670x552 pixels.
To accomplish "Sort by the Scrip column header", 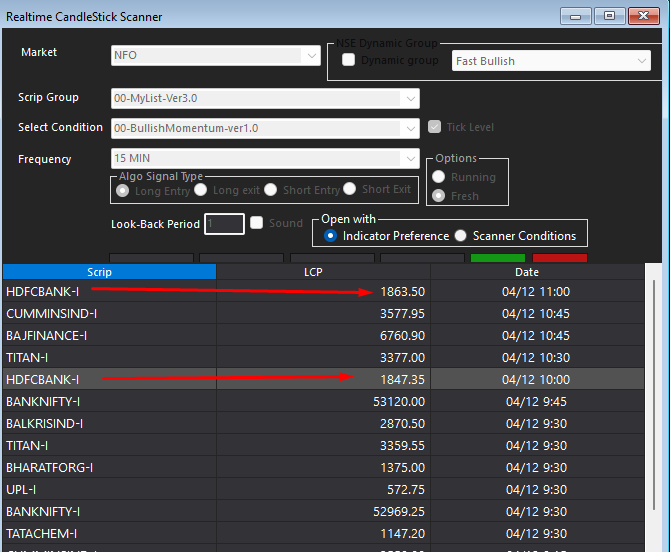I will tap(109, 272).
